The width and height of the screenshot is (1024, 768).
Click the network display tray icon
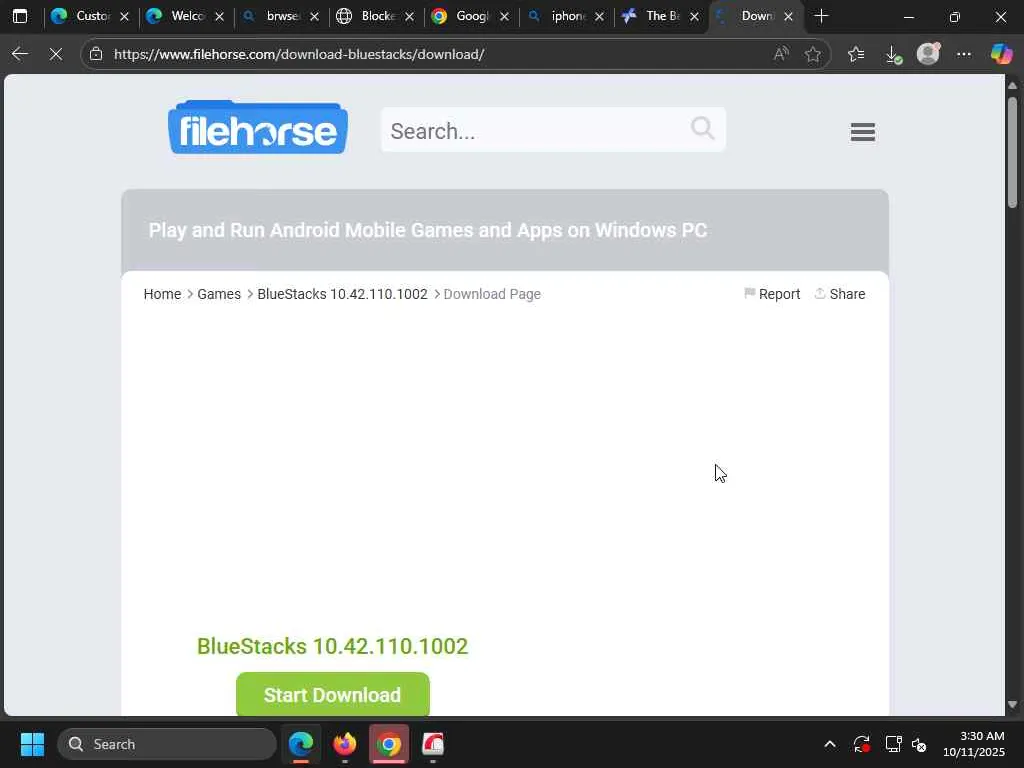(x=893, y=744)
